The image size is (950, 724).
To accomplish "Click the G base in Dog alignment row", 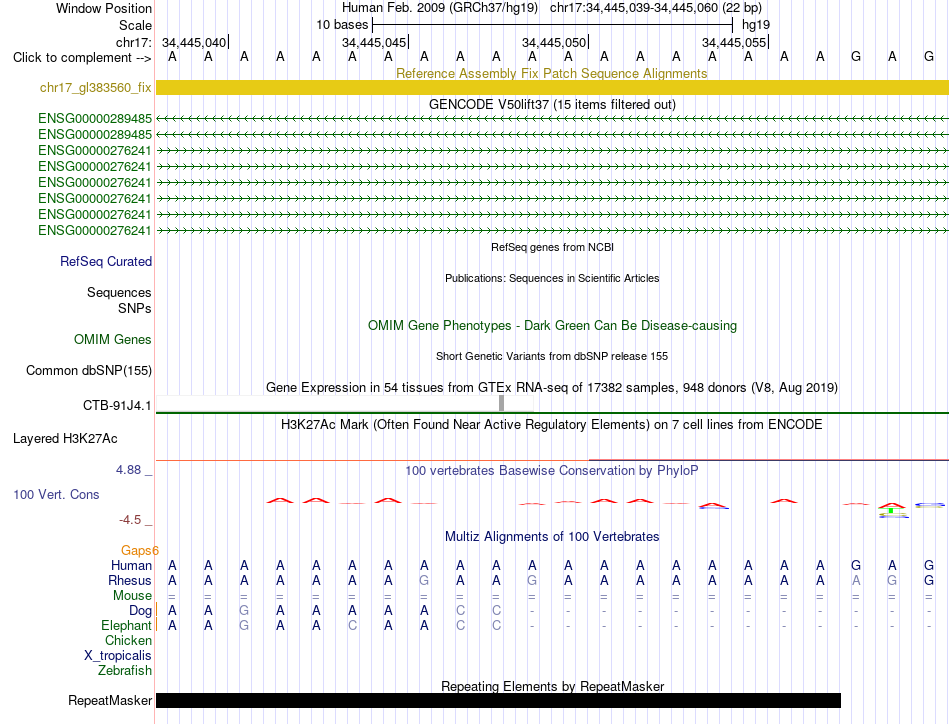I will click(244, 611).
